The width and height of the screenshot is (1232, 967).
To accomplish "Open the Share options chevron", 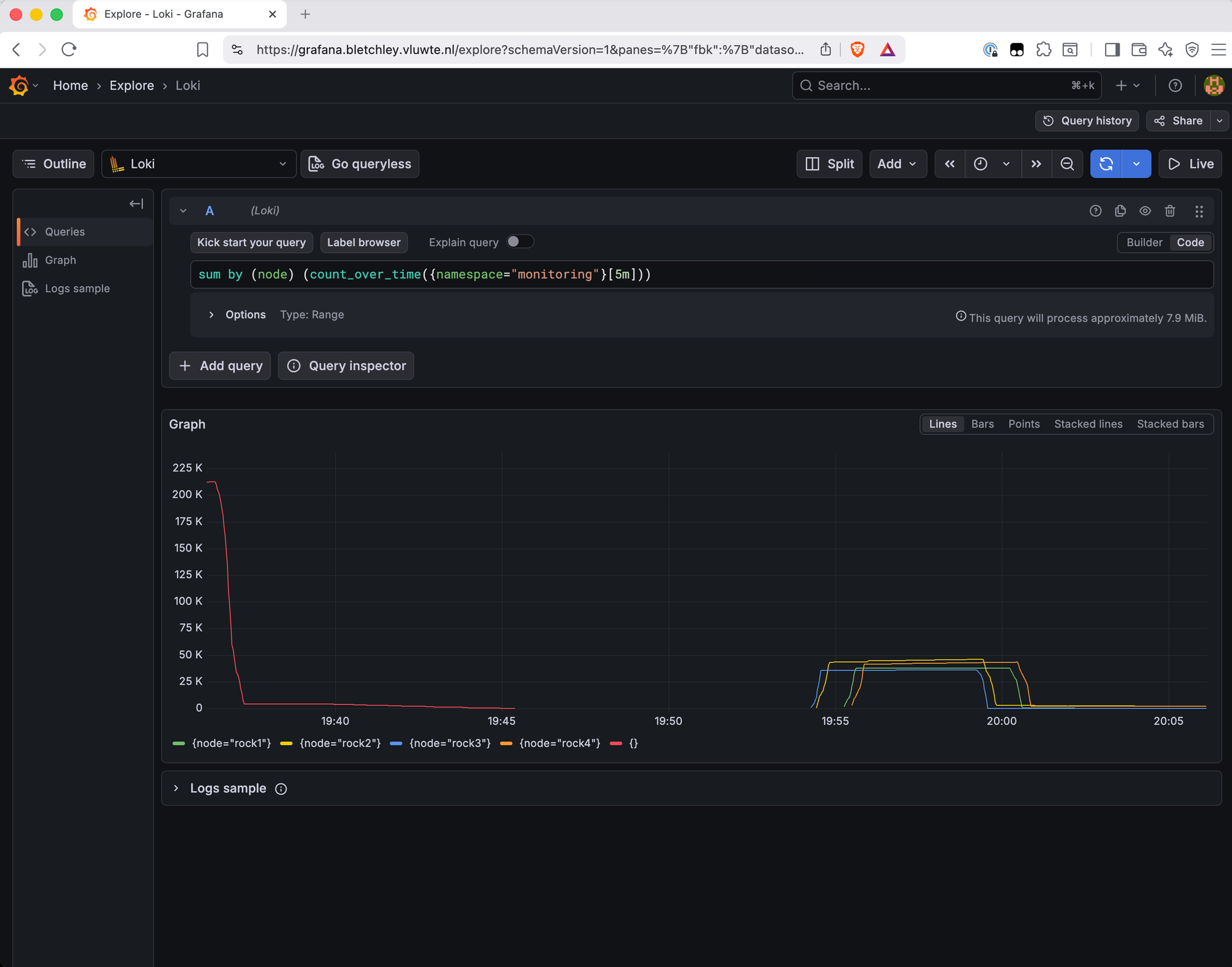I will coord(1220,121).
